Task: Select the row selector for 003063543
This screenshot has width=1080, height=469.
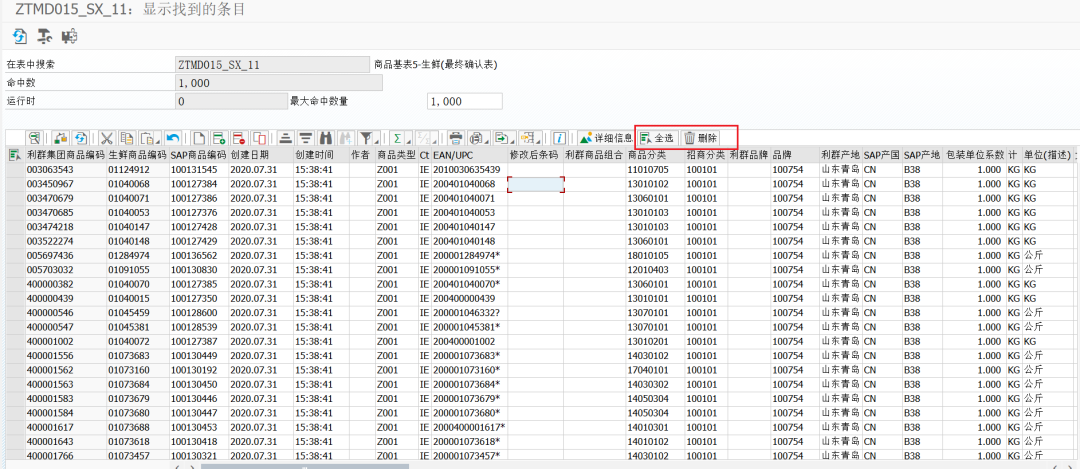Action: [x=14, y=169]
